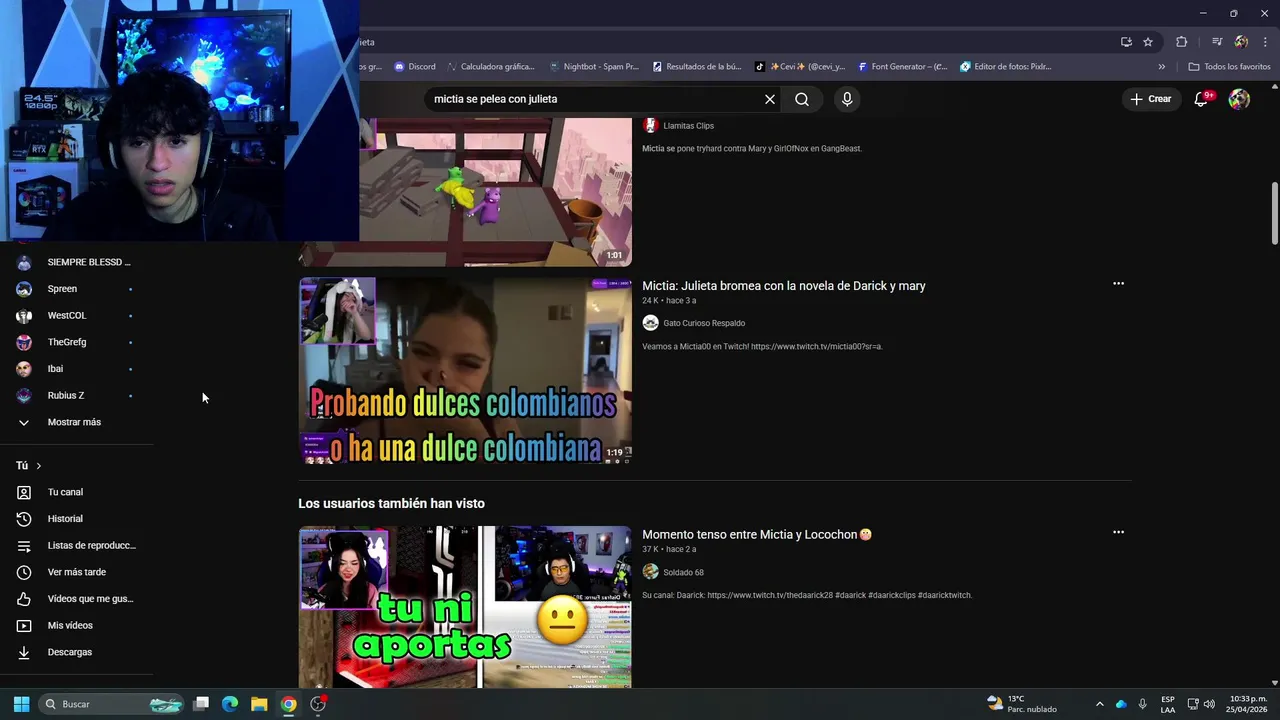The width and height of the screenshot is (1280, 720).
Task: Open three-dot menu for Julieta bromea video
Action: click(1118, 284)
